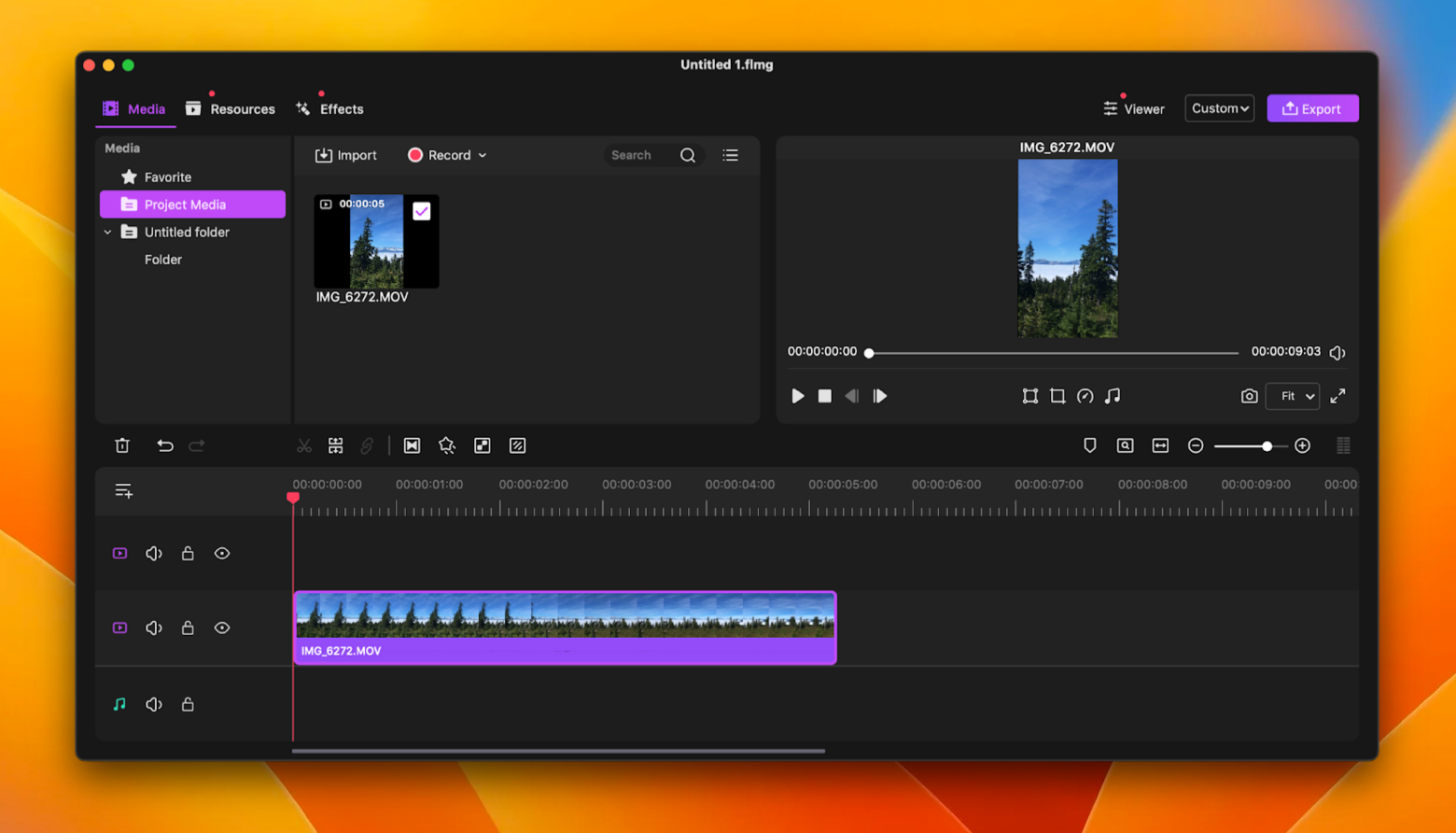Click the timeline zoom slider handle
The width and height of the screenshot is (1456, 833).
point(1267,446)
